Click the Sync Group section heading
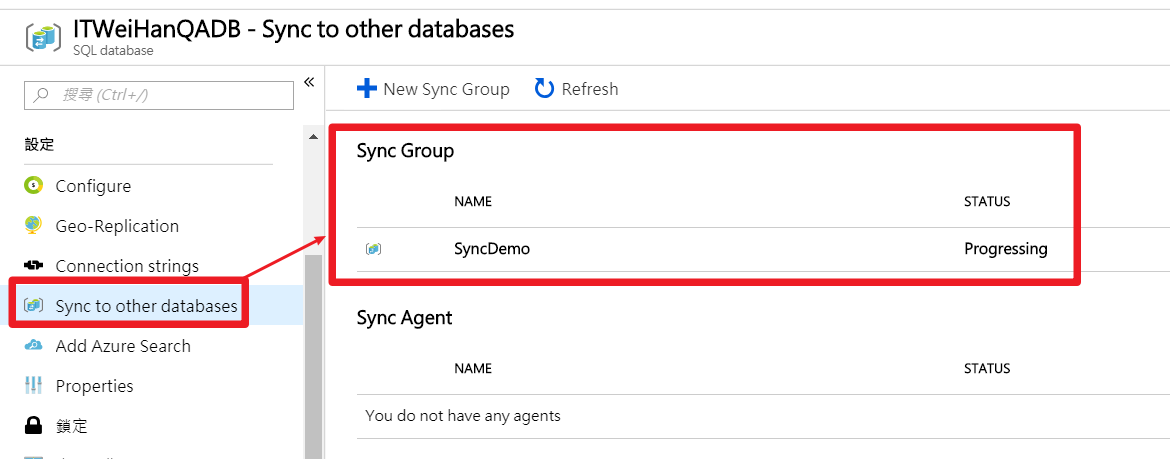The height and width of the screenshot is (460, 1170). click(405, 152)
